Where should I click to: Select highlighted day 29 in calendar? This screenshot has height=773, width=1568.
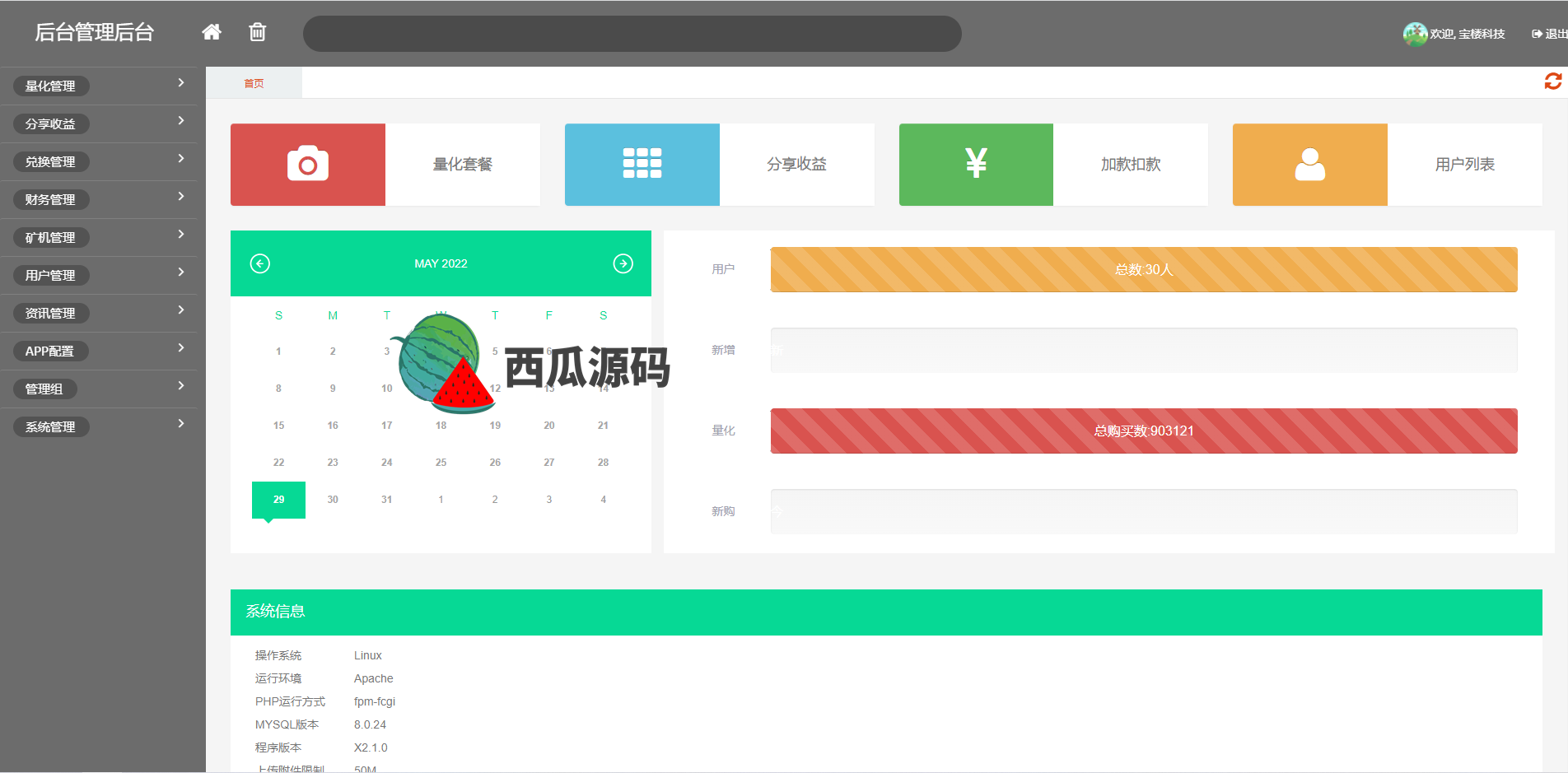[278, 500]
